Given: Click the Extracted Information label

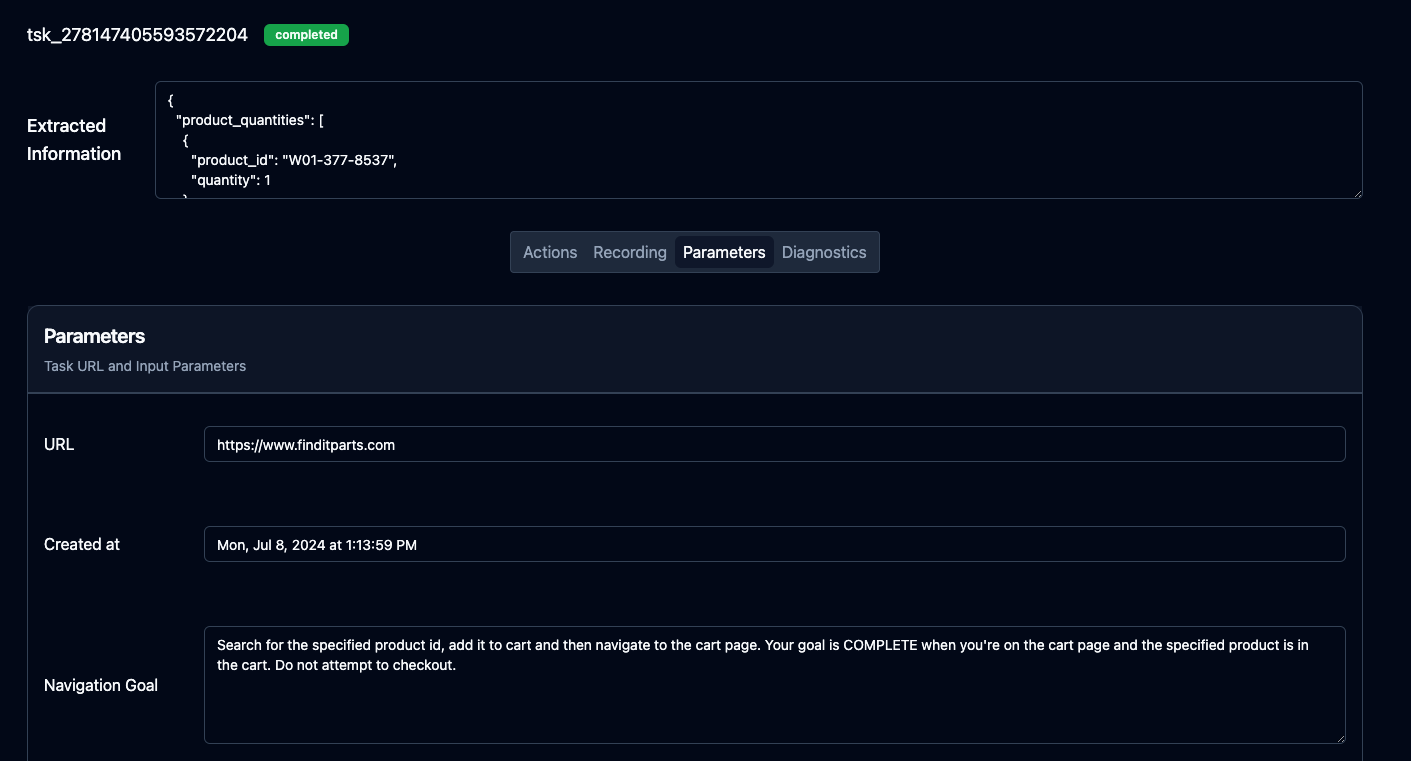Looking at the screenshot, I should tap(74, 140).
